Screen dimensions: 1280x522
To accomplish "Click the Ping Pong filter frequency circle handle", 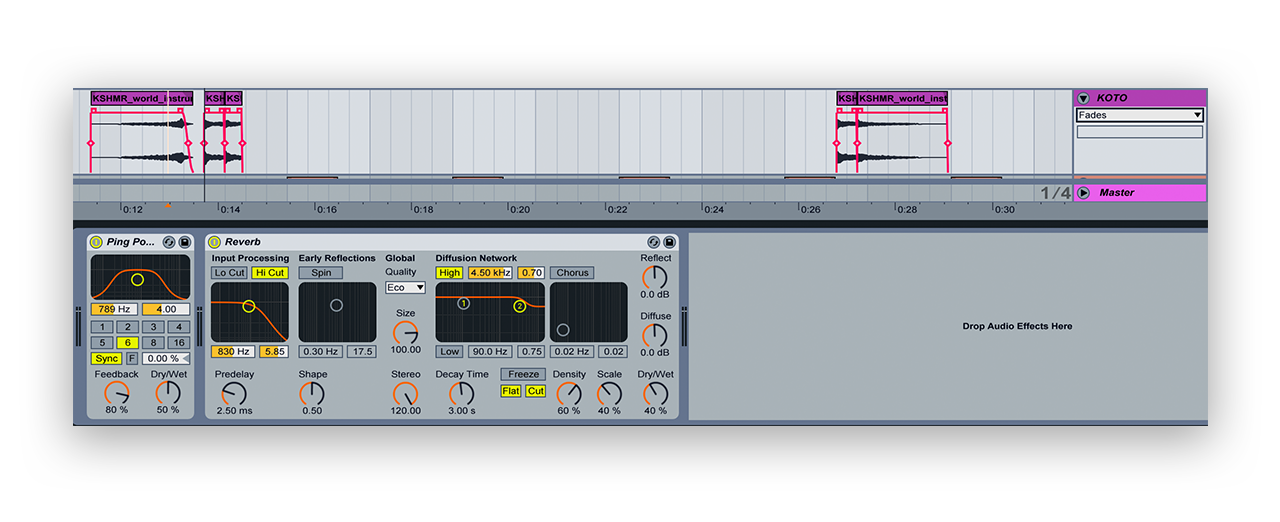I will click(137, 280).
